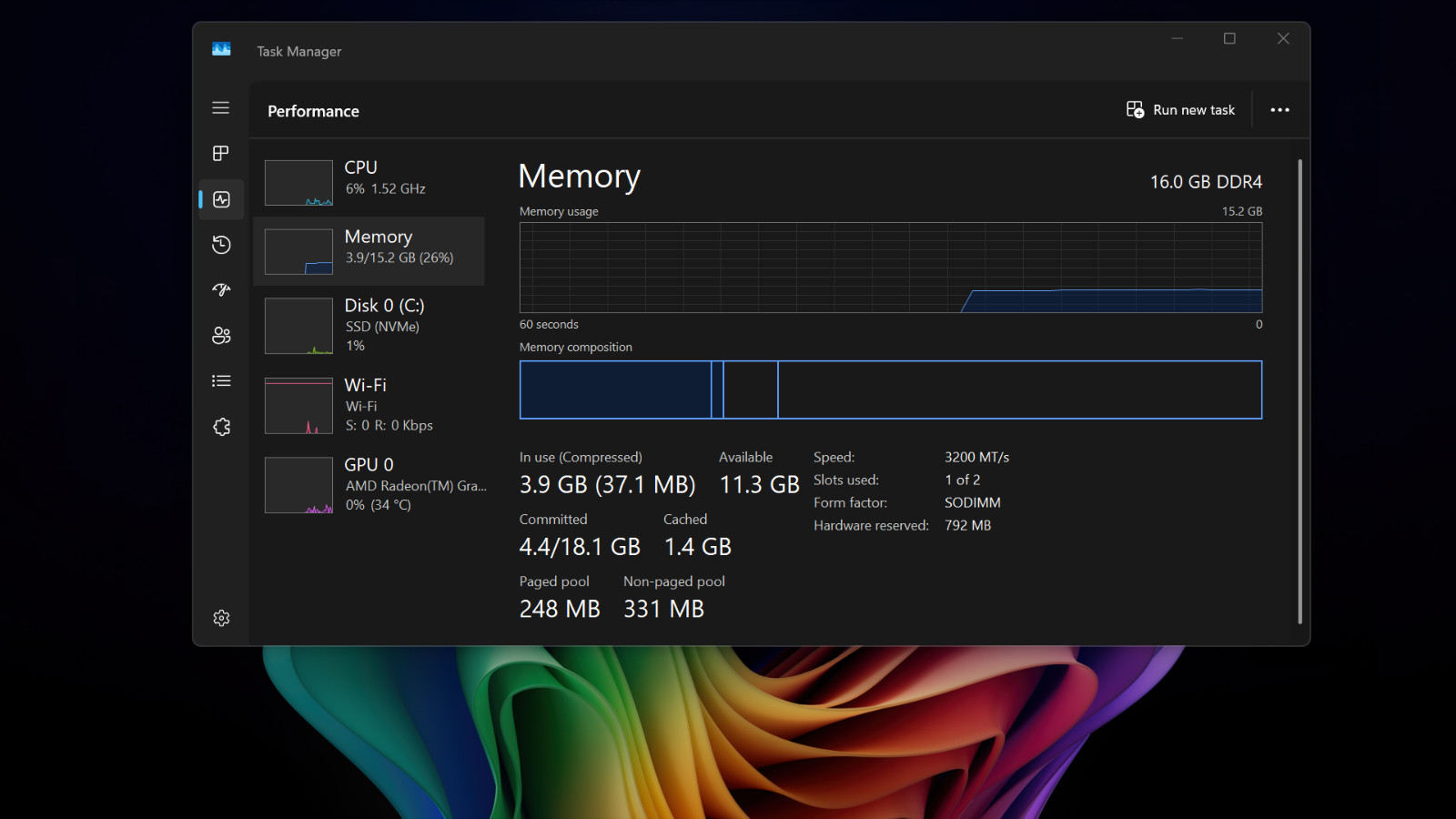The height and width of the screenshot is (819, 1456).
Task: Select the Performance page icon
Action: pos(221,199)
